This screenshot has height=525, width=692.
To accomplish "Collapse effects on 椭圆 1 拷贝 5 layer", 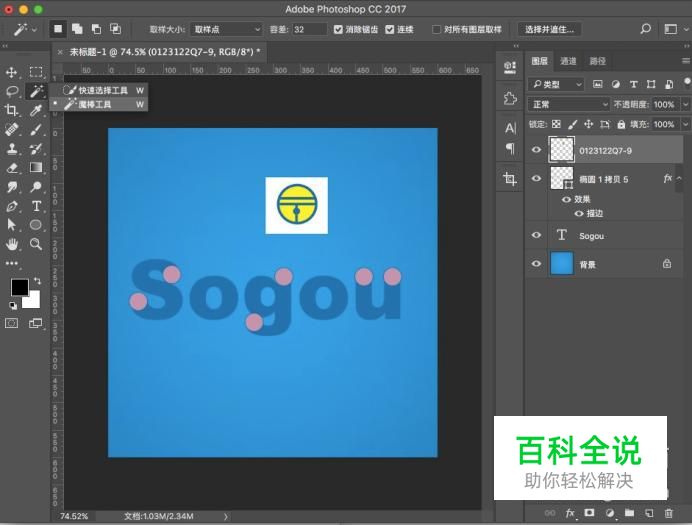I will [679, 179].
